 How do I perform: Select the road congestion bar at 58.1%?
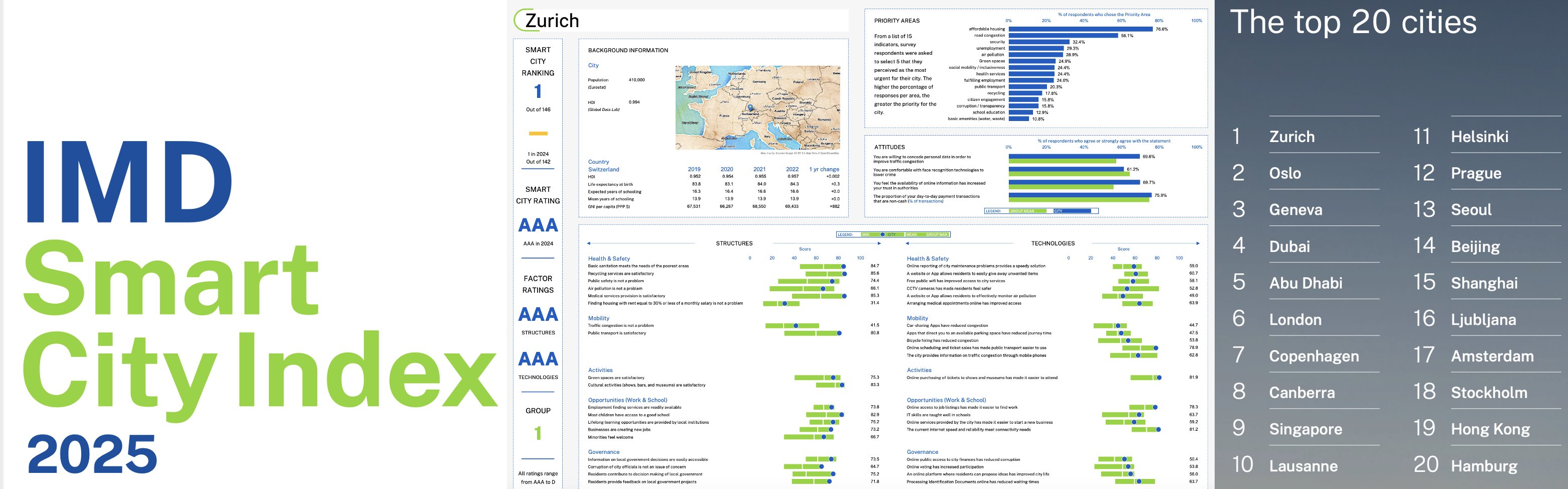tap(1064, 35)
